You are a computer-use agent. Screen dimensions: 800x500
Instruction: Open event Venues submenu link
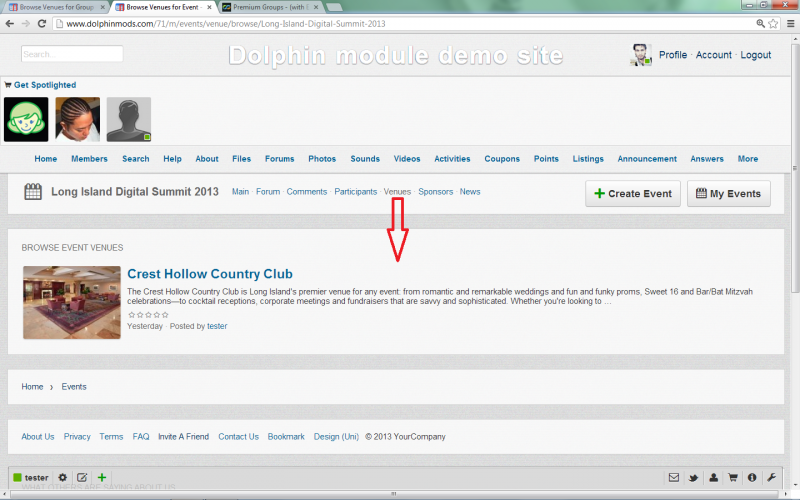[x=397, y=192]
